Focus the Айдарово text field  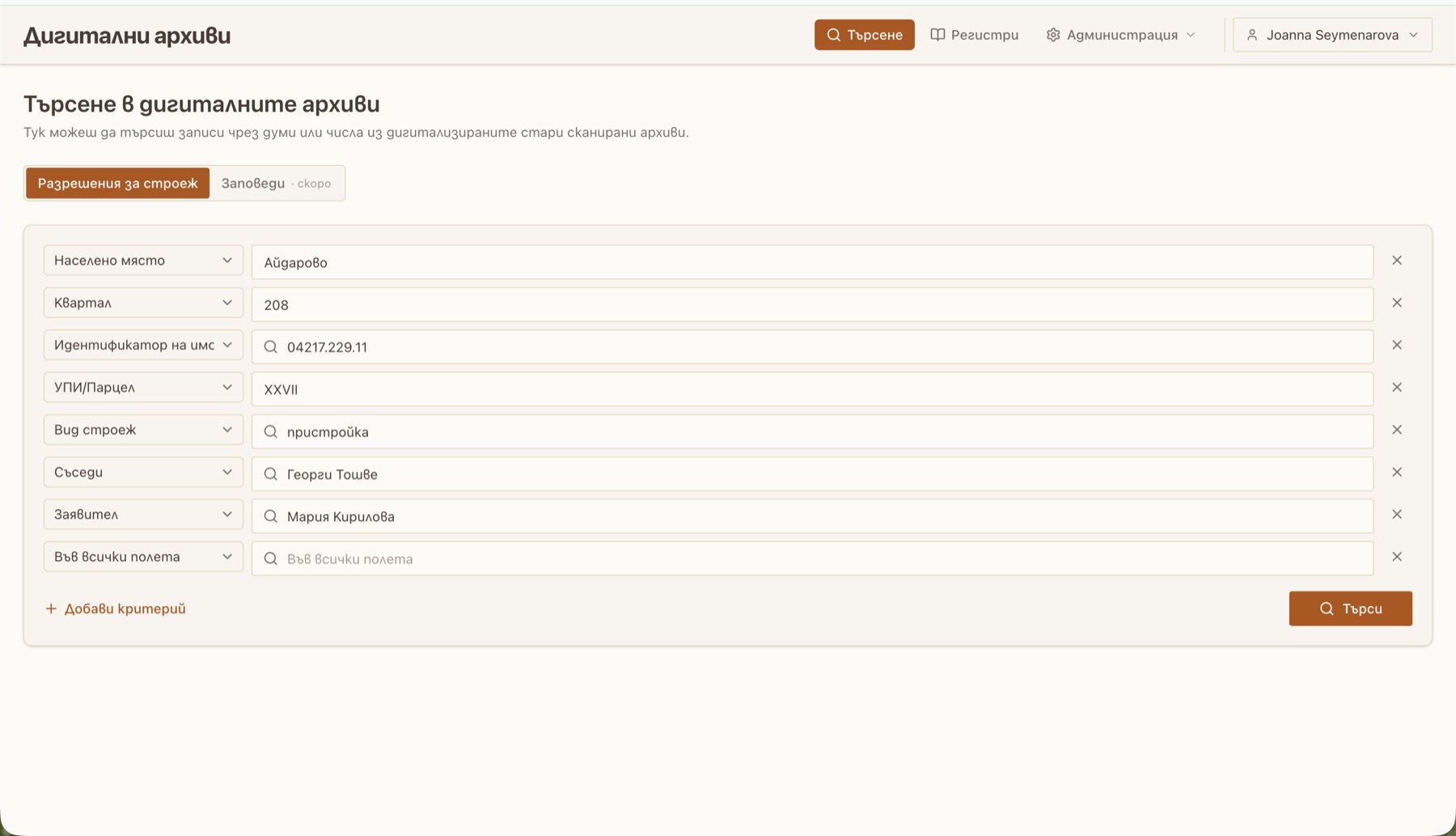coord(812,262)
